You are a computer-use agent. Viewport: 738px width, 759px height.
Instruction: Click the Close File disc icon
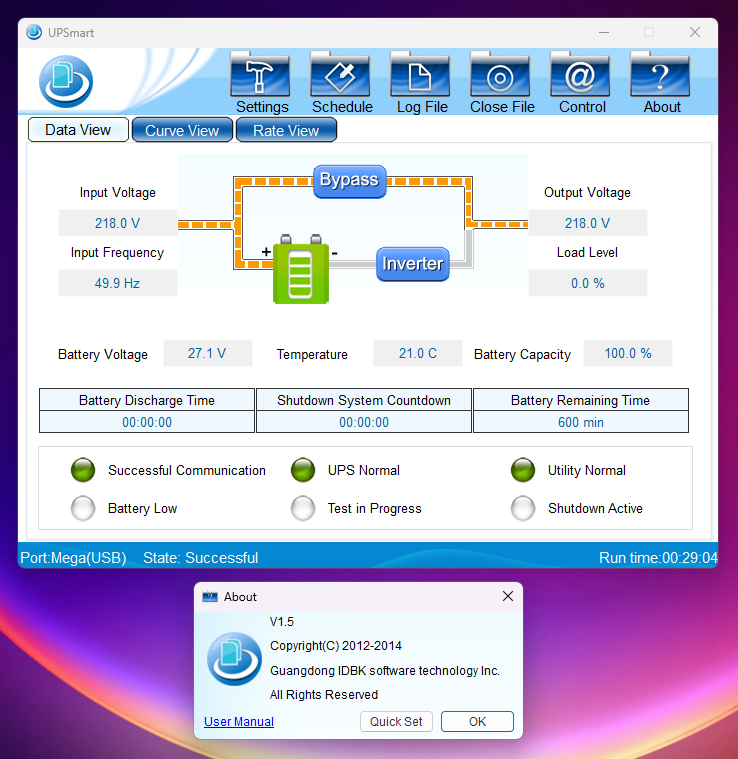501,77
